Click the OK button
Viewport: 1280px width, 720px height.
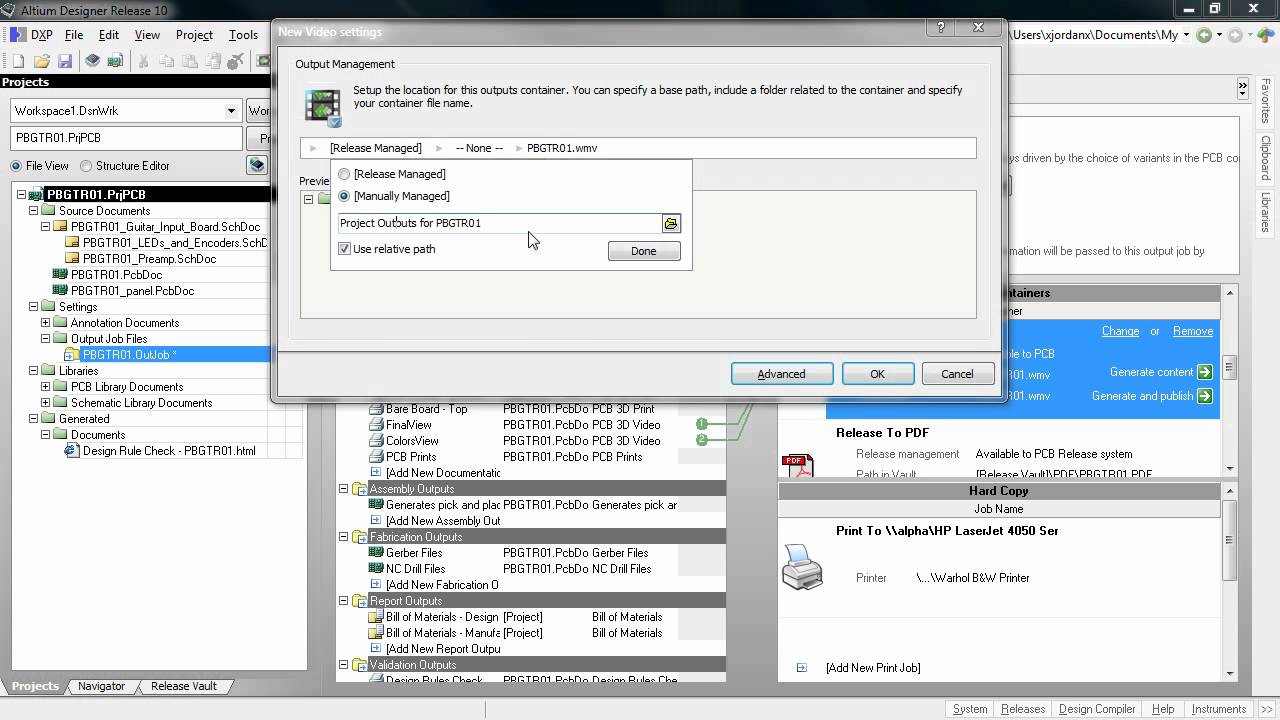tap(878, 374)
